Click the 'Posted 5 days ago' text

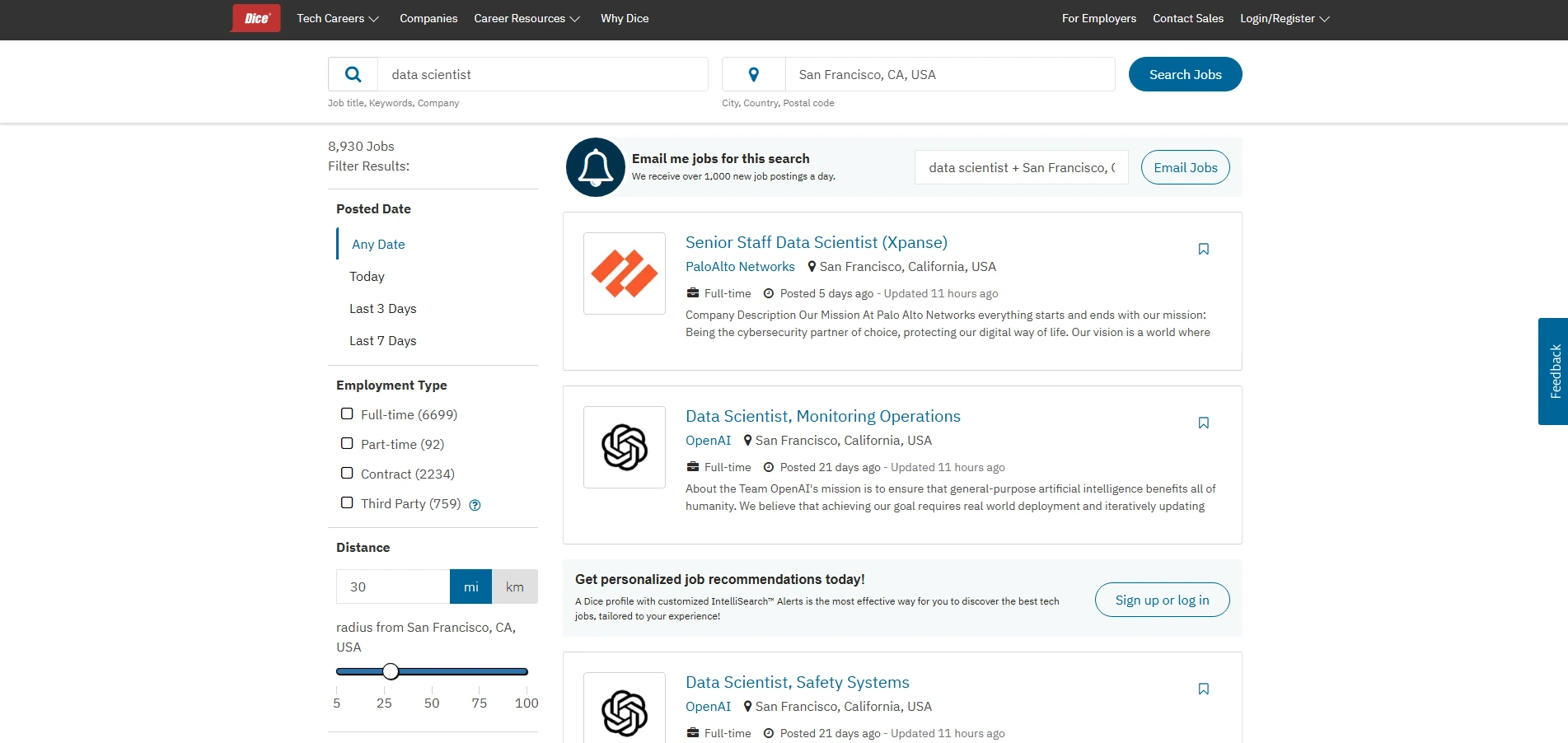826,293
